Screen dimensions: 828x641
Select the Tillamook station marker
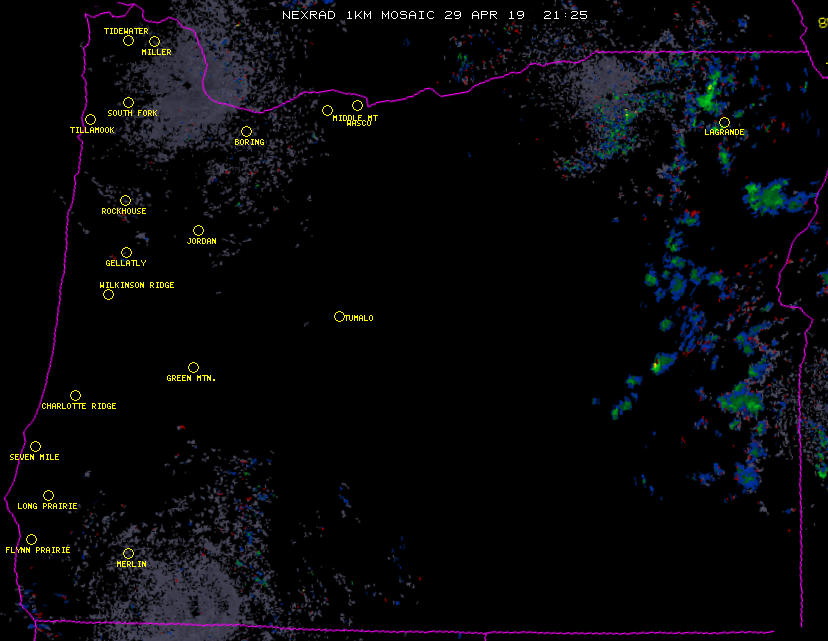tap(90, 120)
